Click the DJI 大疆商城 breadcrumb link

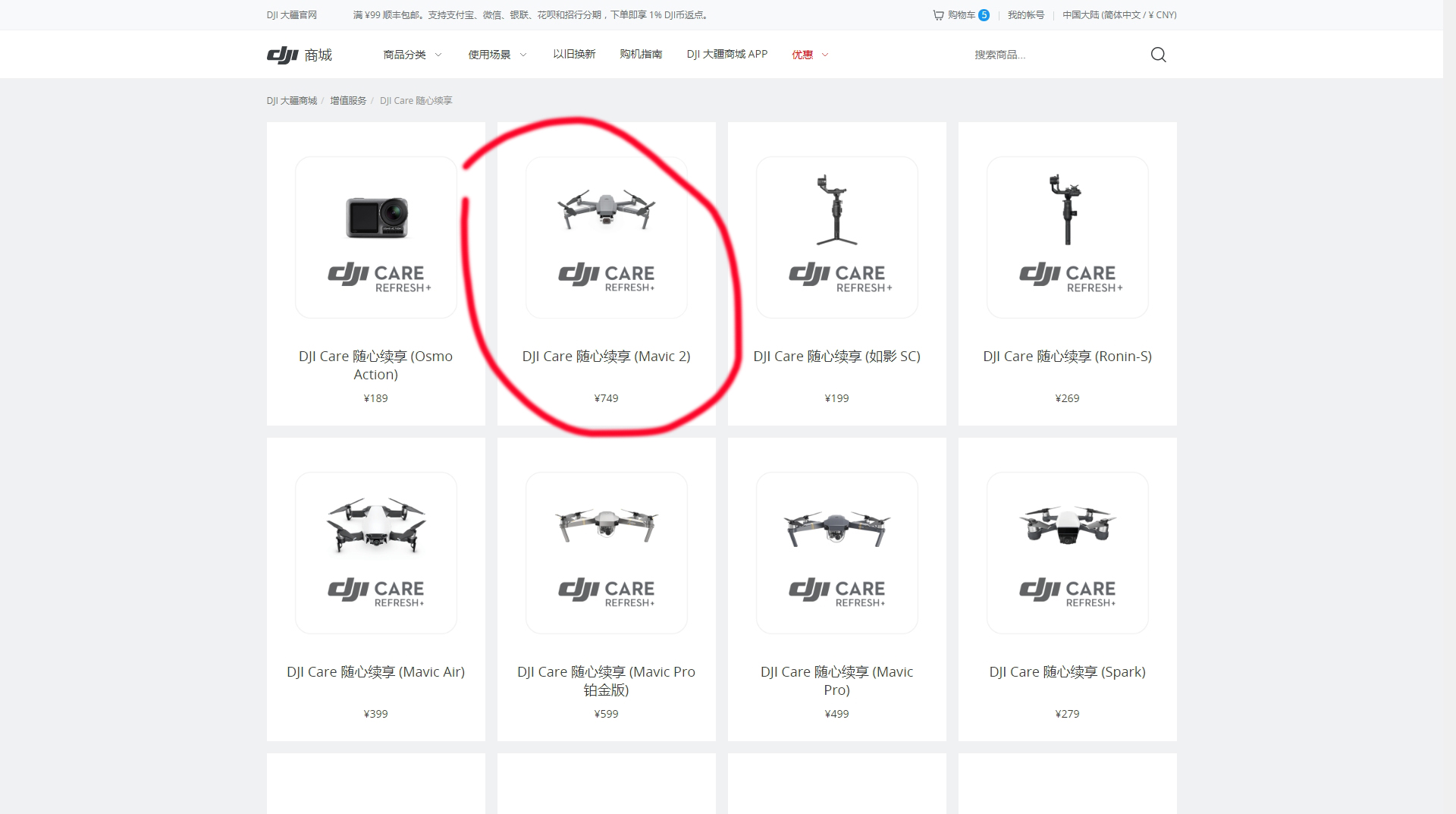coord(292,100)
